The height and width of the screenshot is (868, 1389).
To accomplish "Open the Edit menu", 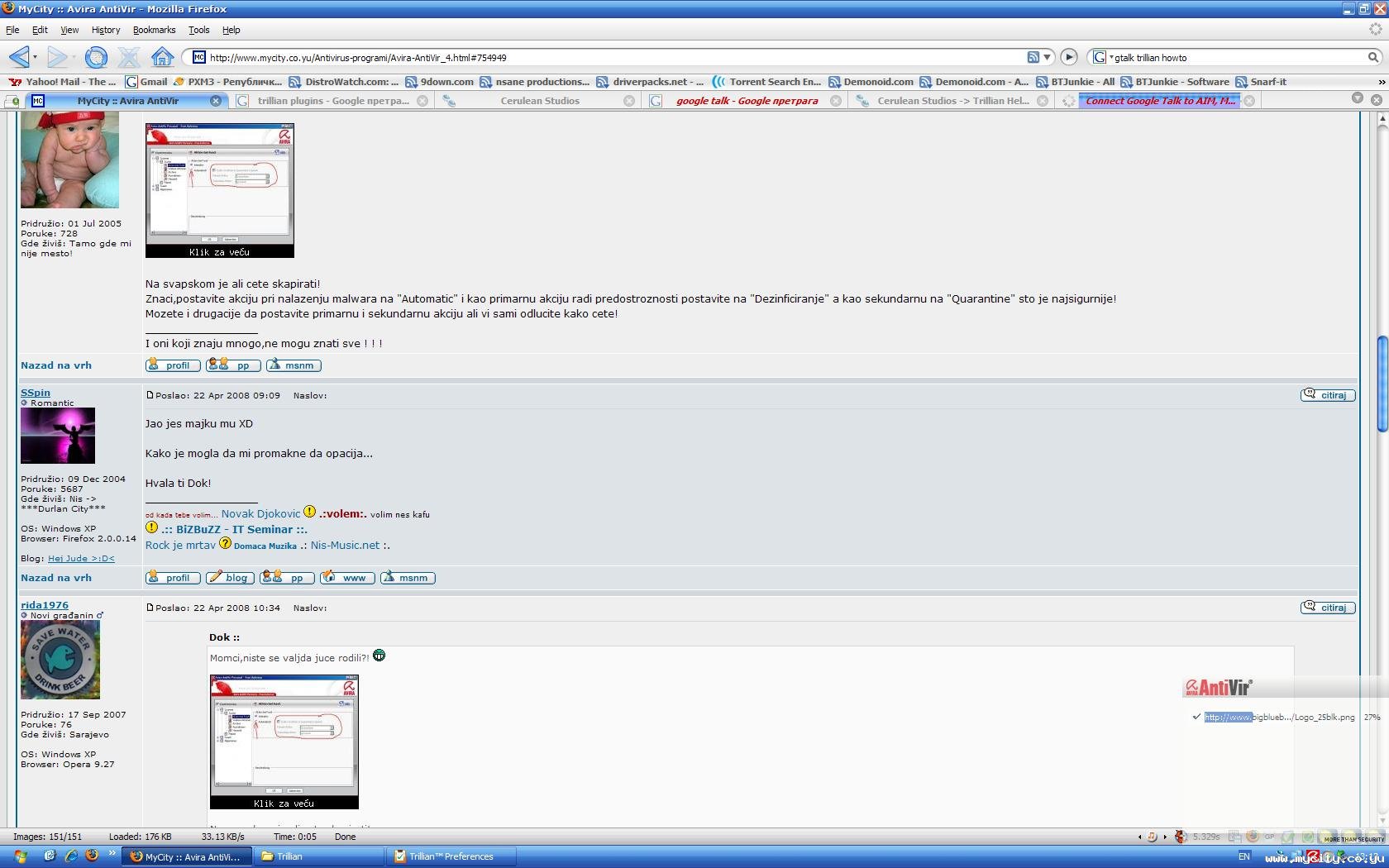I will coord(40,30).
